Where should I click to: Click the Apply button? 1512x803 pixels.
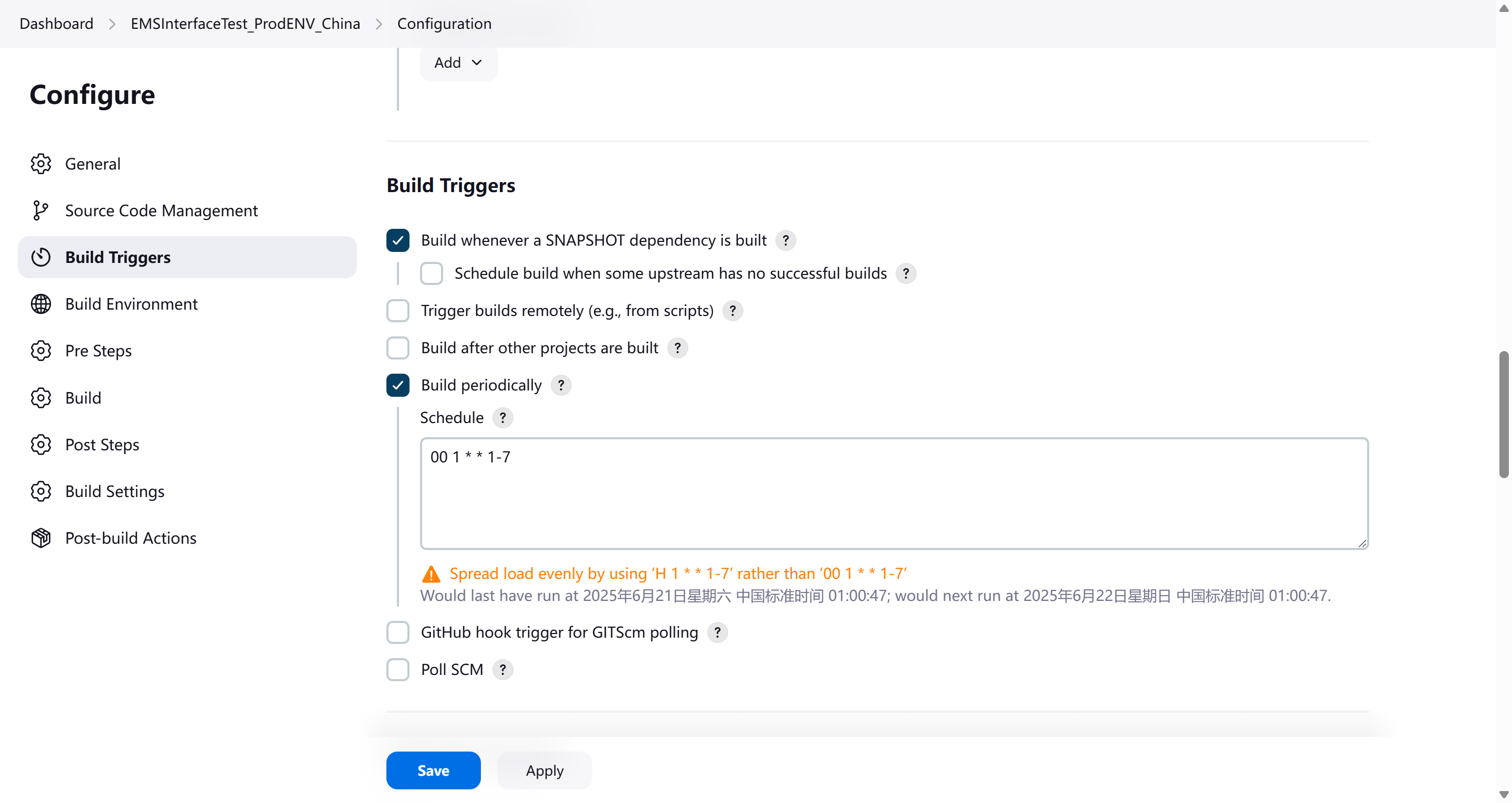[x=544, y=770]
